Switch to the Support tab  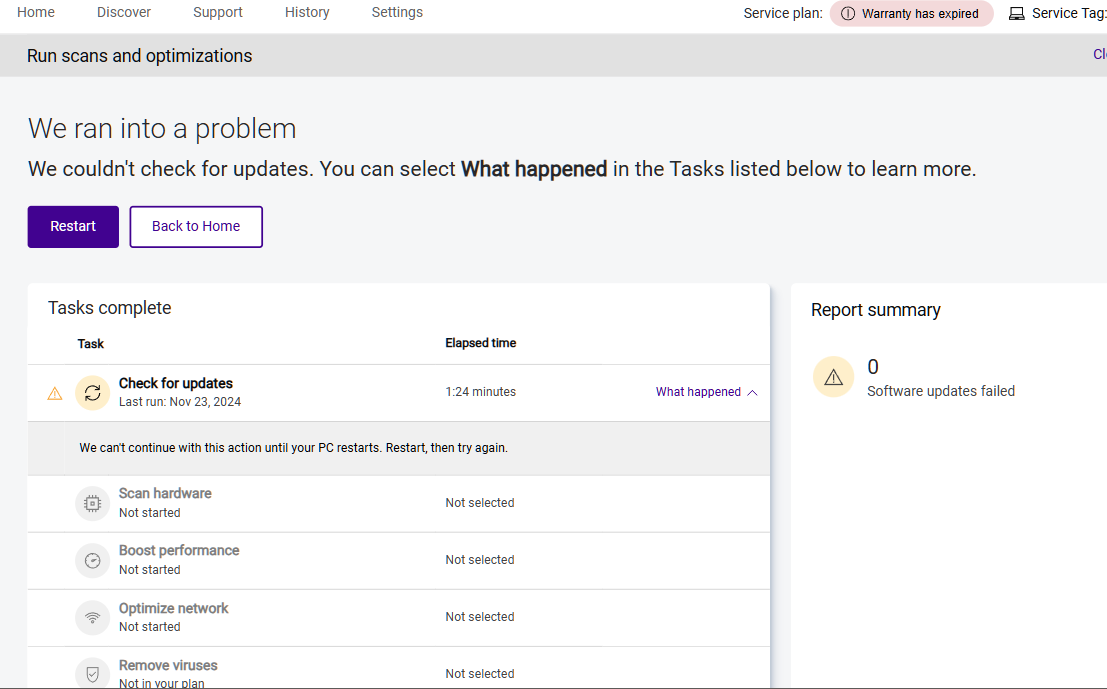pyautogui.click(x=218, y=12)
